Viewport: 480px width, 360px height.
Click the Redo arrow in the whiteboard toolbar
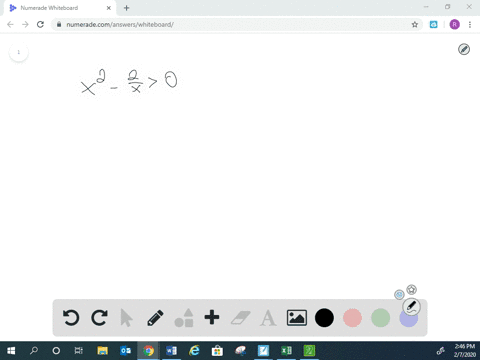tap(99, 318)
